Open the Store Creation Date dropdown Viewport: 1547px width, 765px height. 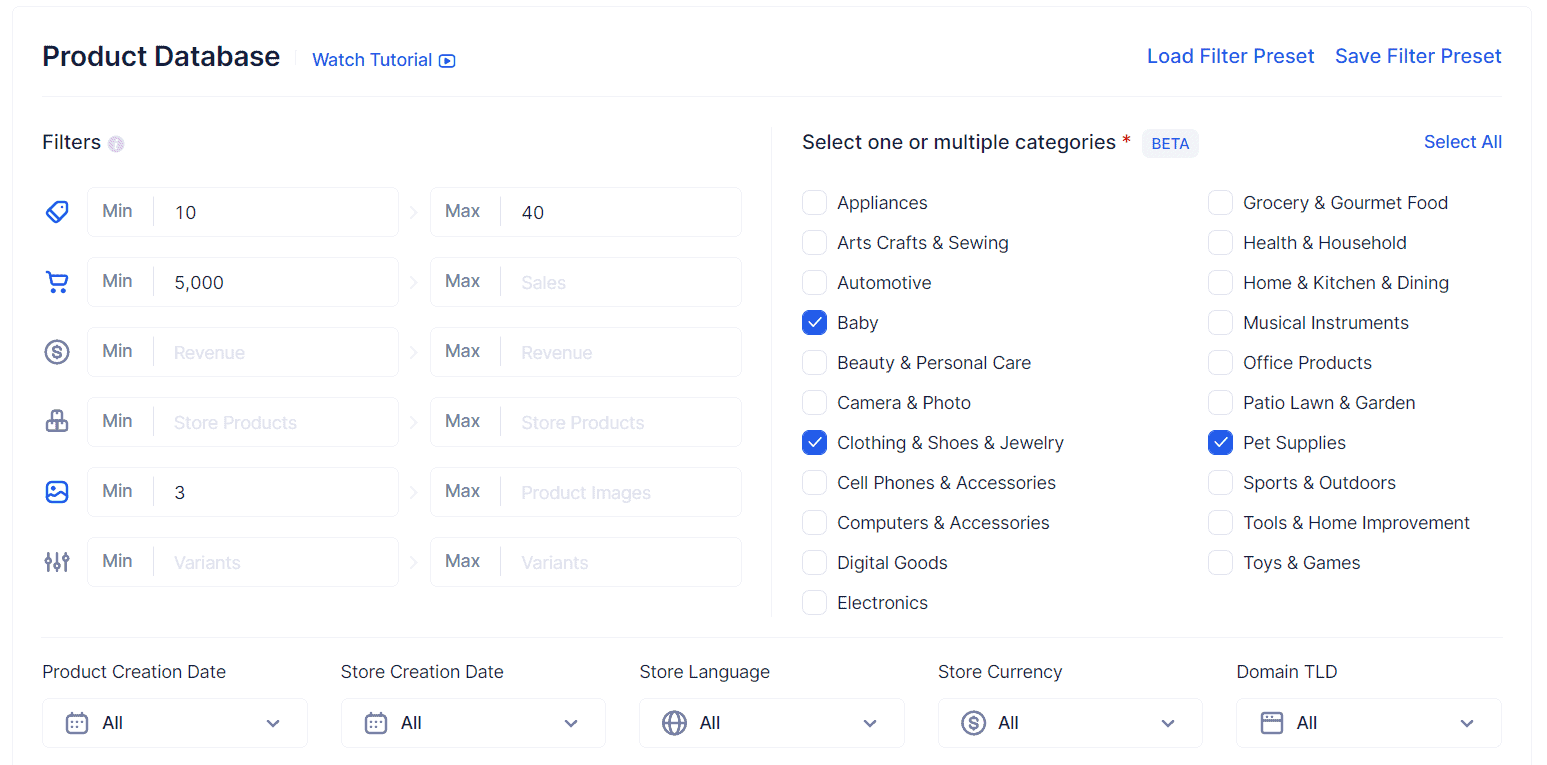pos(472,722)
